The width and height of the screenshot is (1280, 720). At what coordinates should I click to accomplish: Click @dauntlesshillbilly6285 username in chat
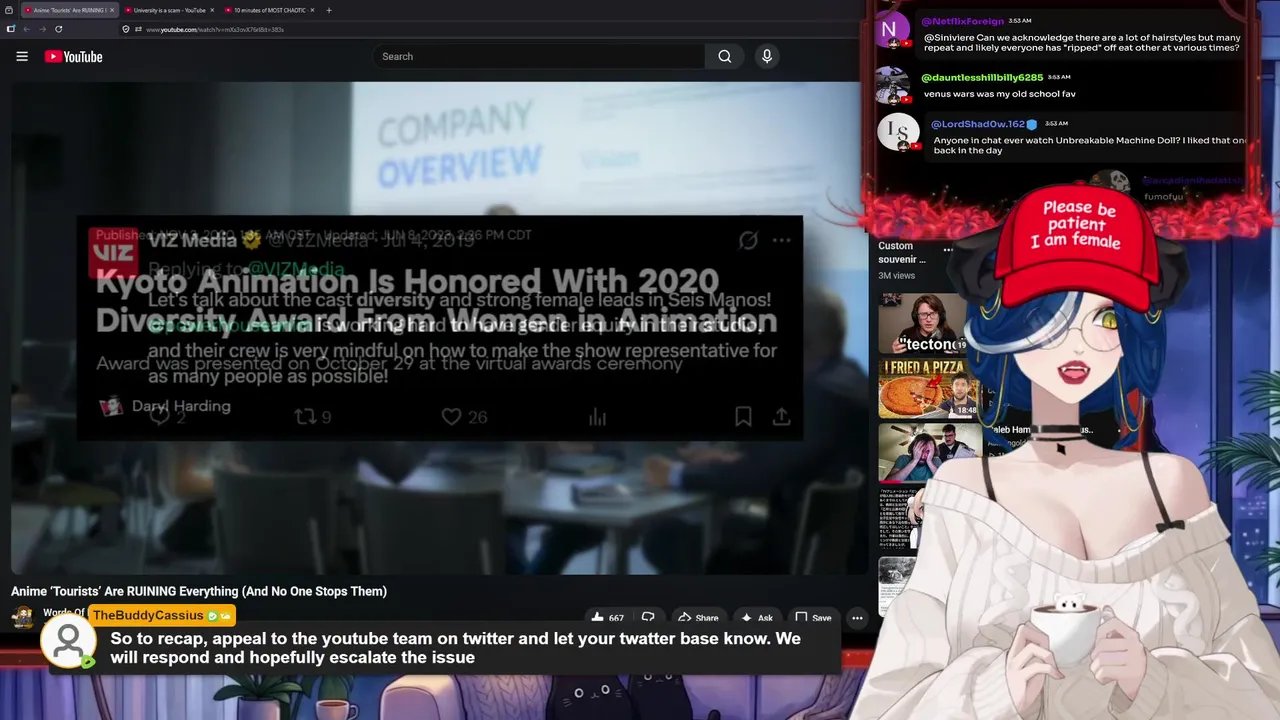tap(982, 77)
